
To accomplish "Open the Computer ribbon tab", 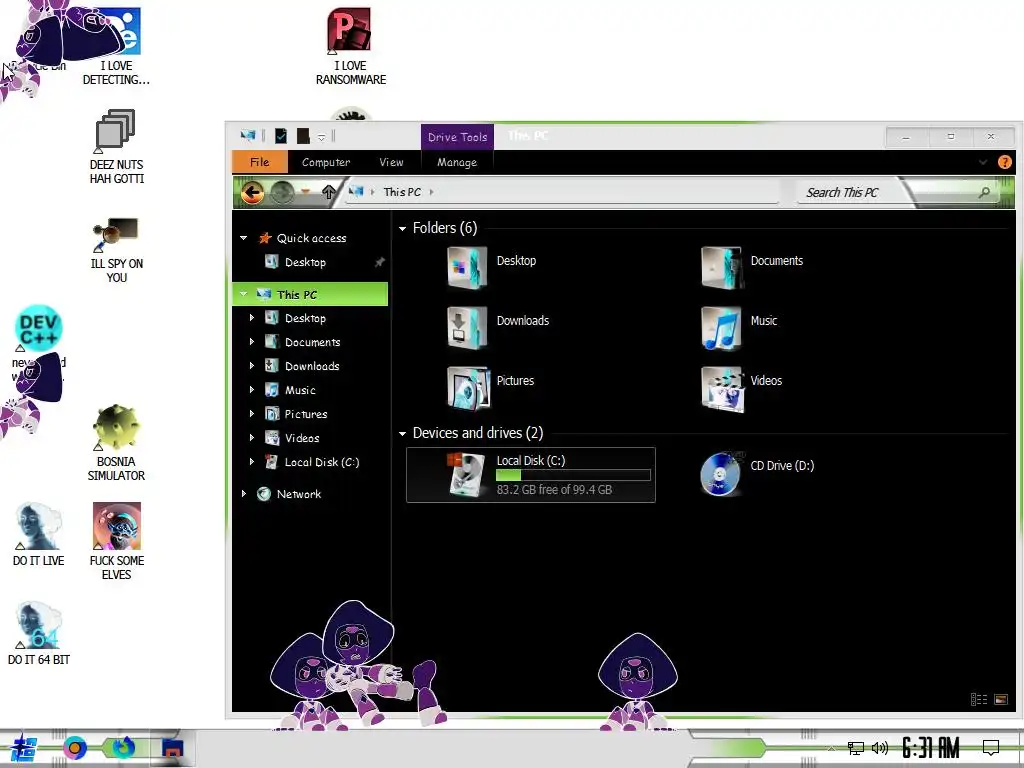I will [326, 162].
